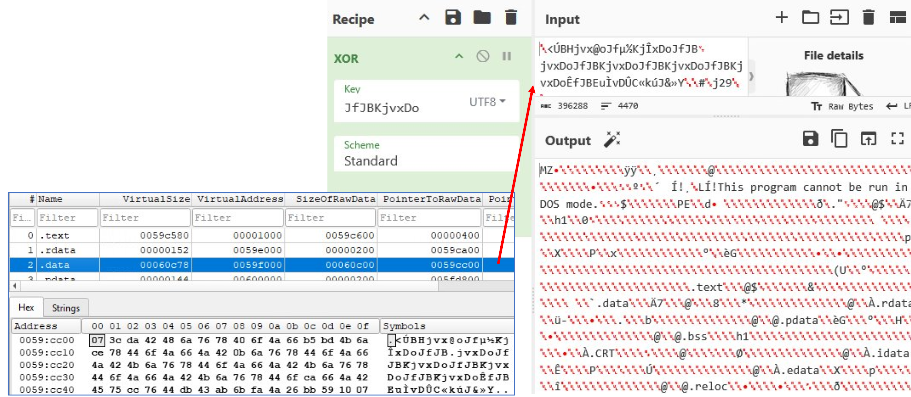Click the left scroll arrow of the sections table
911x397 pixels.
coord(16,286)
